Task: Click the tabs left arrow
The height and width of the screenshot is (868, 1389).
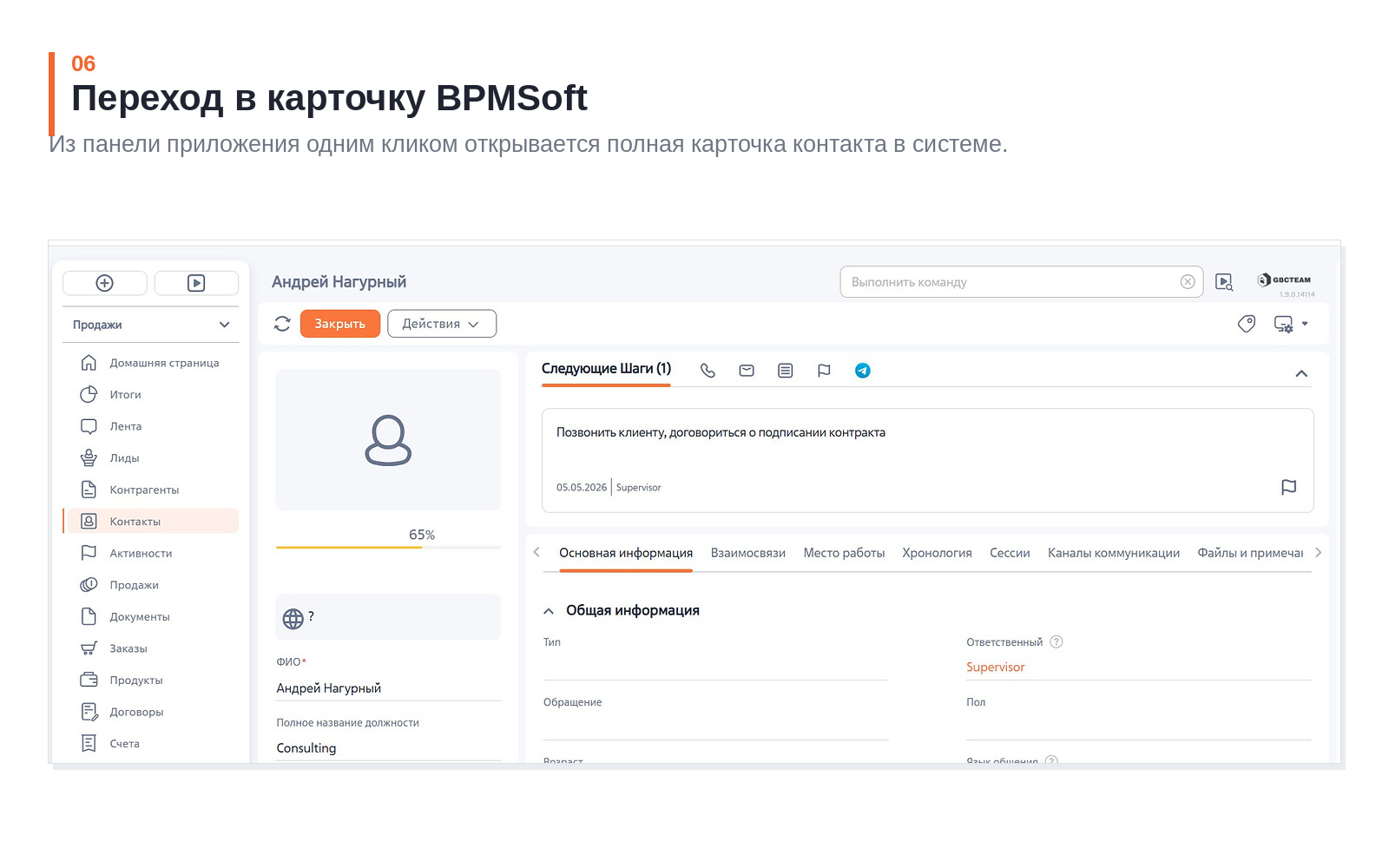Action: pyautogui.click(x=537, y=552)
